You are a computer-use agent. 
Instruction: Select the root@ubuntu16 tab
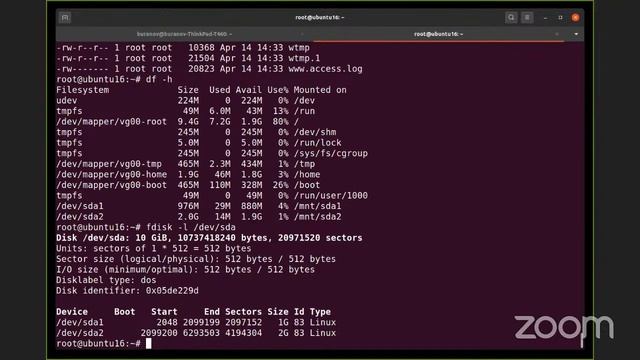coord(438,34)
